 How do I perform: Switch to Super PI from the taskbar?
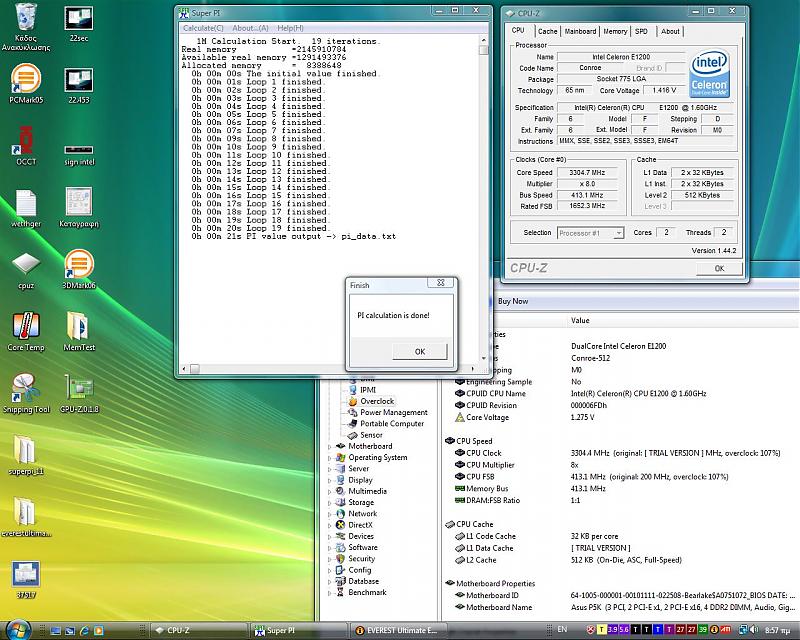tap(299, 630)
